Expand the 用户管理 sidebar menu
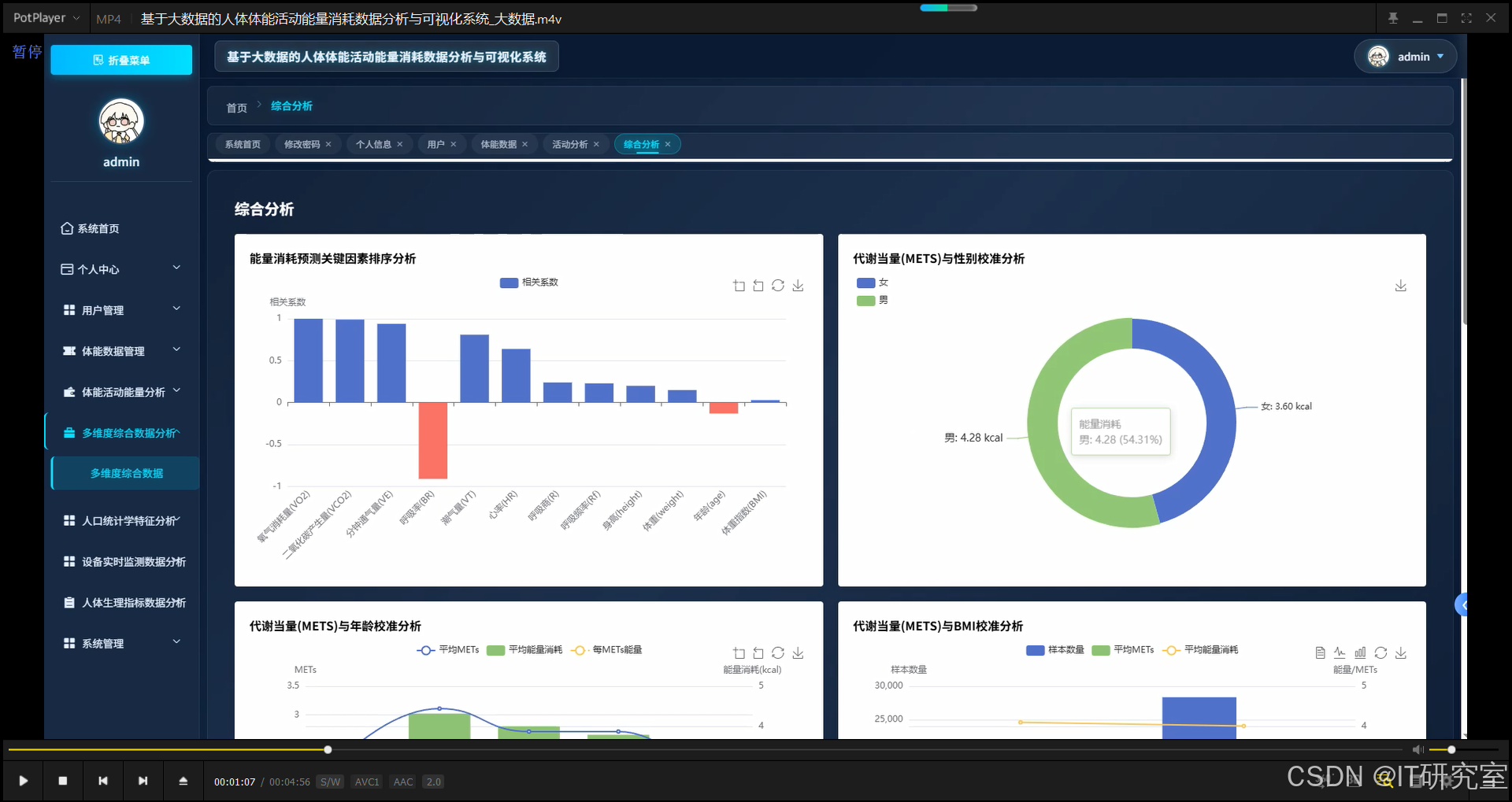Image resolution: width=1512 pixels, height=802 pixels. (x=121, y=310)
